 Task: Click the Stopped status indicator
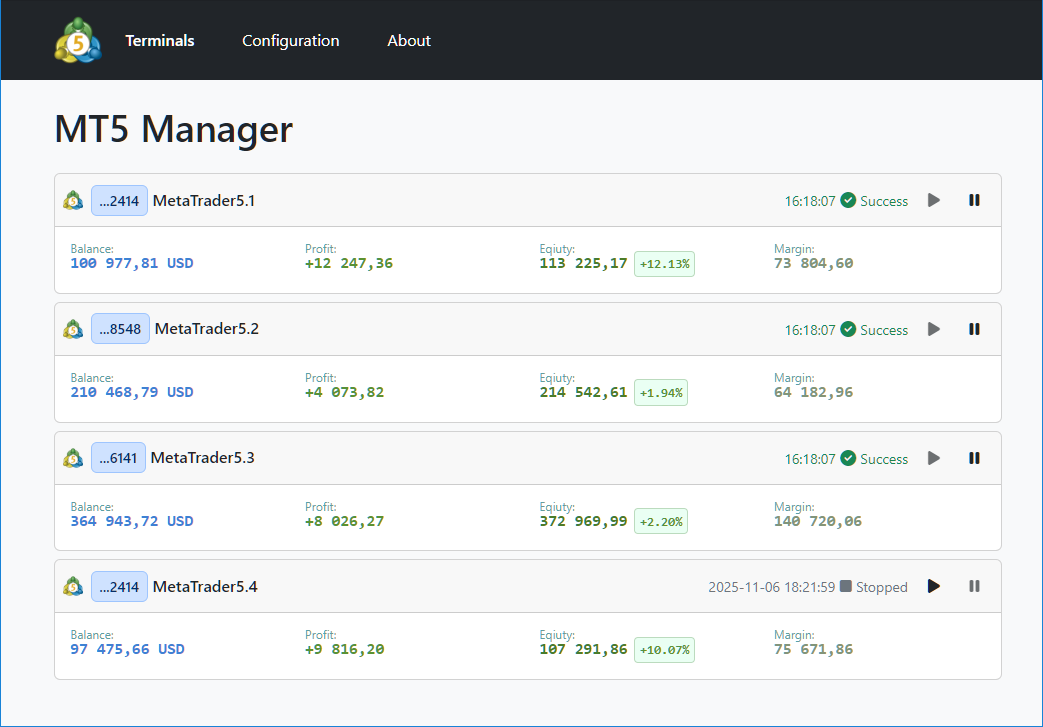pos(873,587)
